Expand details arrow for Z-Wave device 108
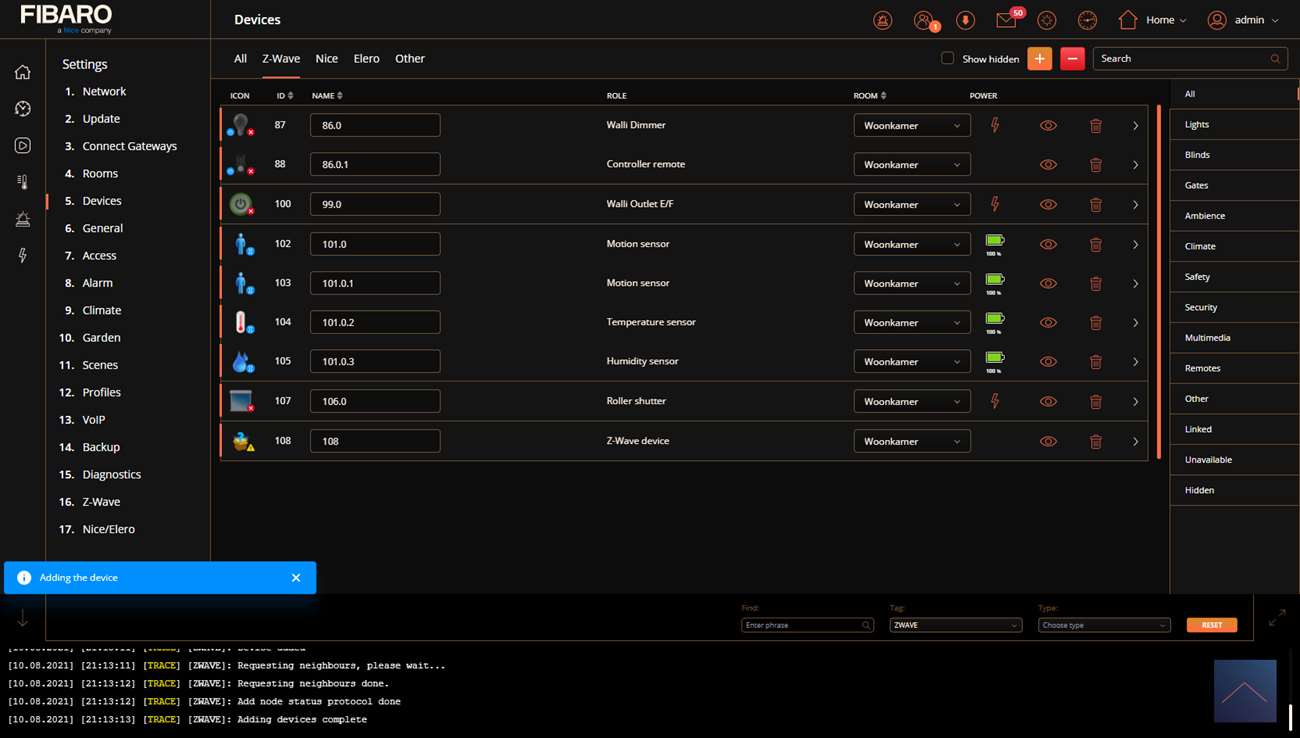Viewport: 1300px width, 738px height. coord(1135,441)
